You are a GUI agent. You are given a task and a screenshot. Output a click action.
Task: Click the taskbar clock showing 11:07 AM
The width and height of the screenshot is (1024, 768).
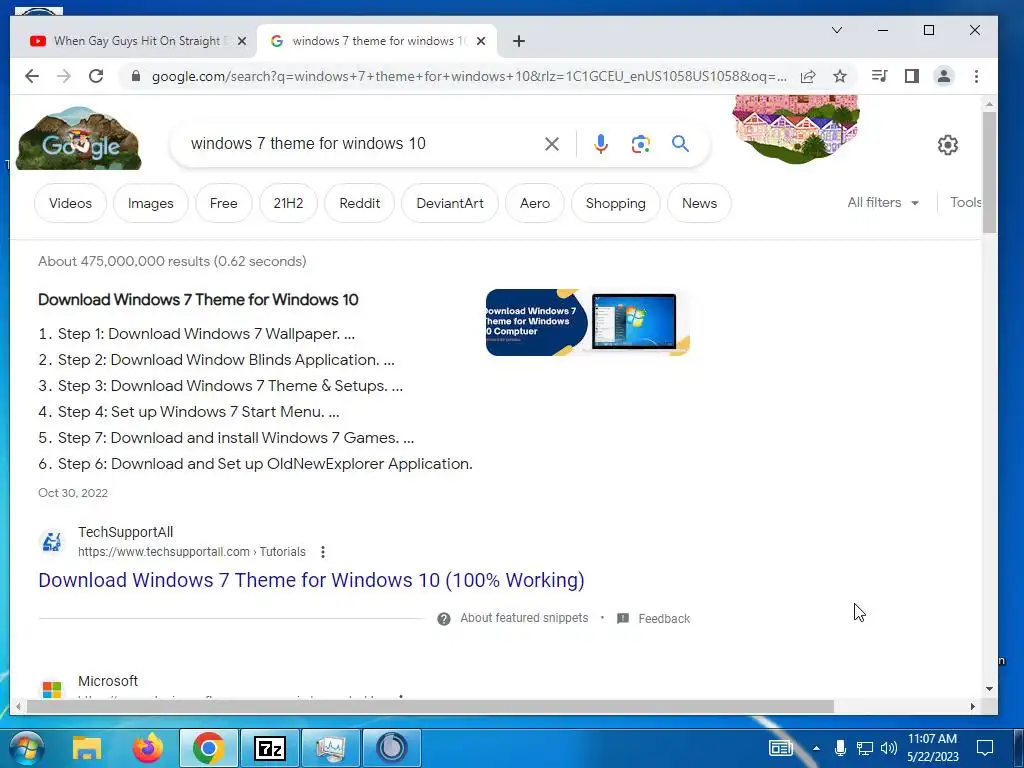[932, 748]
